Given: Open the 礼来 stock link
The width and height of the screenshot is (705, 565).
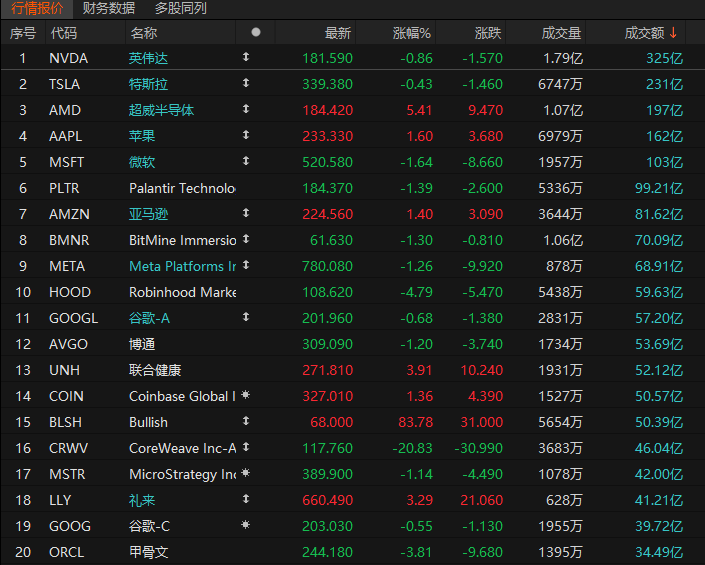Looking at the screenshot, I should point(142,500).
